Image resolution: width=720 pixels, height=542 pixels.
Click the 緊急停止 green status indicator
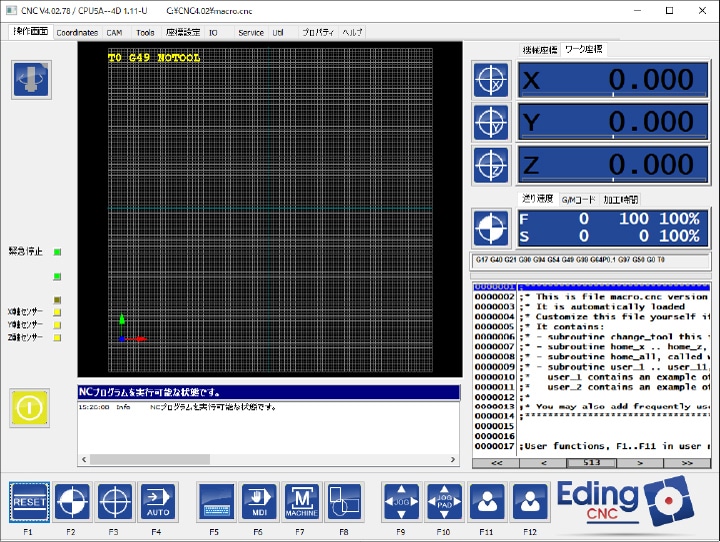click(58, 252)
